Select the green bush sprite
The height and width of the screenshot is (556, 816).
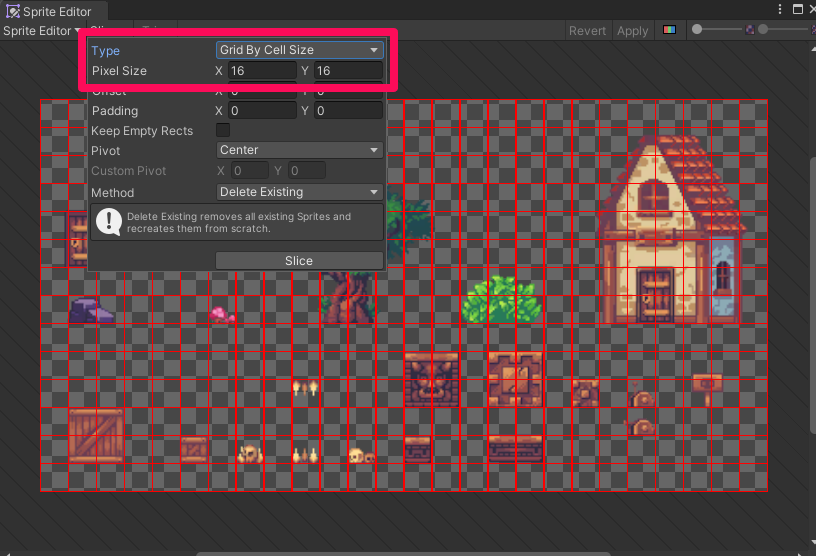tap(501, 300)
